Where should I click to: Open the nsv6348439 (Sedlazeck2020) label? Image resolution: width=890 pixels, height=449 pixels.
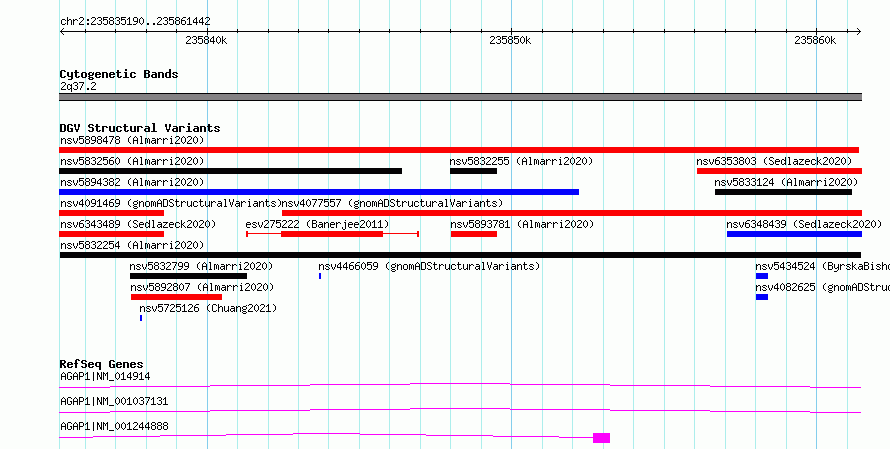(804, 224)
